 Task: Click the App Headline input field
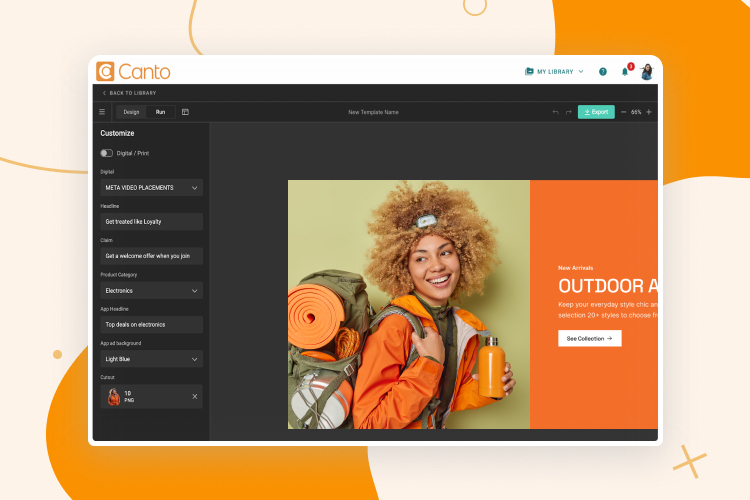(151, 324)
